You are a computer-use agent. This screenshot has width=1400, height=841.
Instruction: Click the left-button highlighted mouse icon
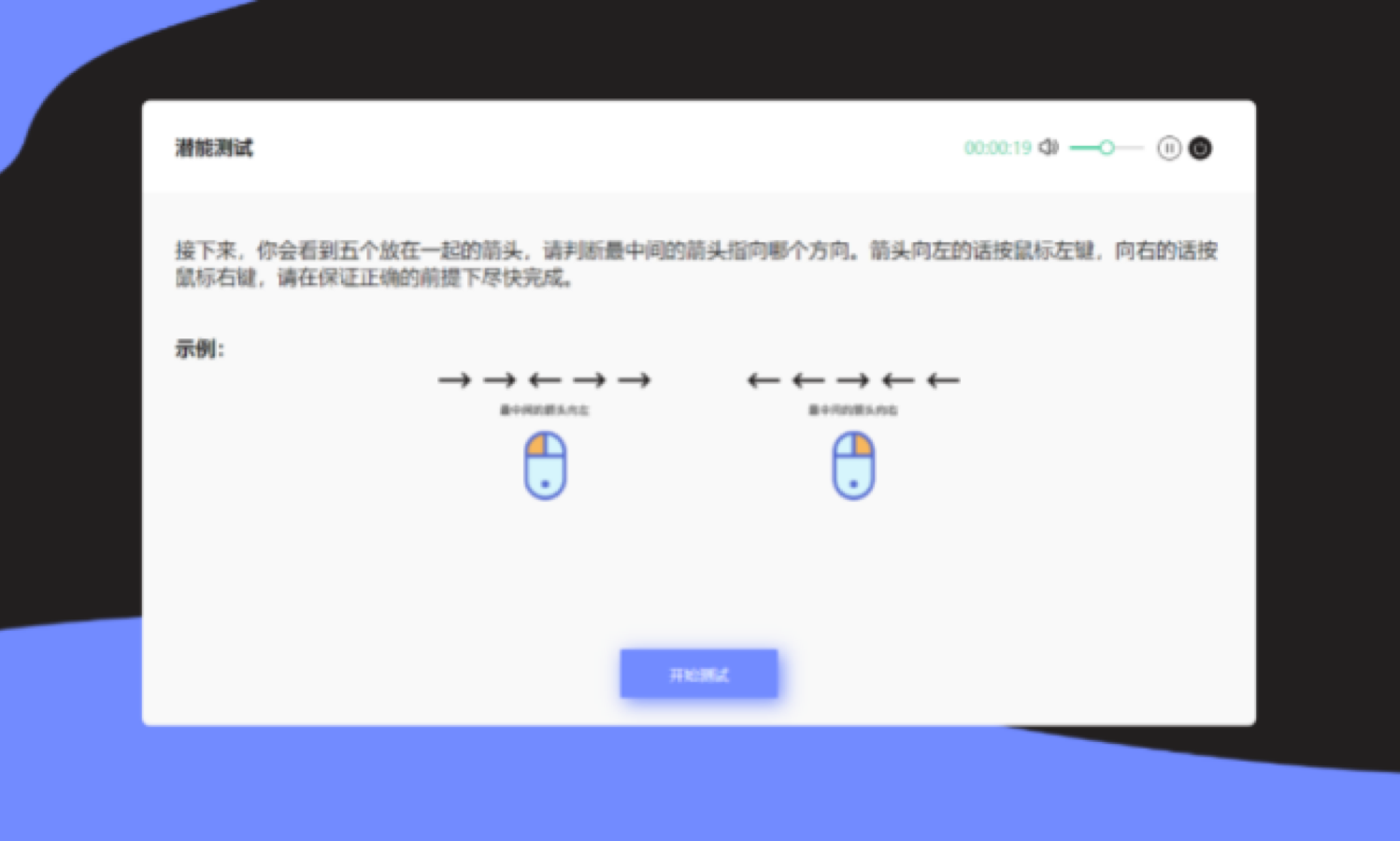pyautogui.click(x=545, y=464)
